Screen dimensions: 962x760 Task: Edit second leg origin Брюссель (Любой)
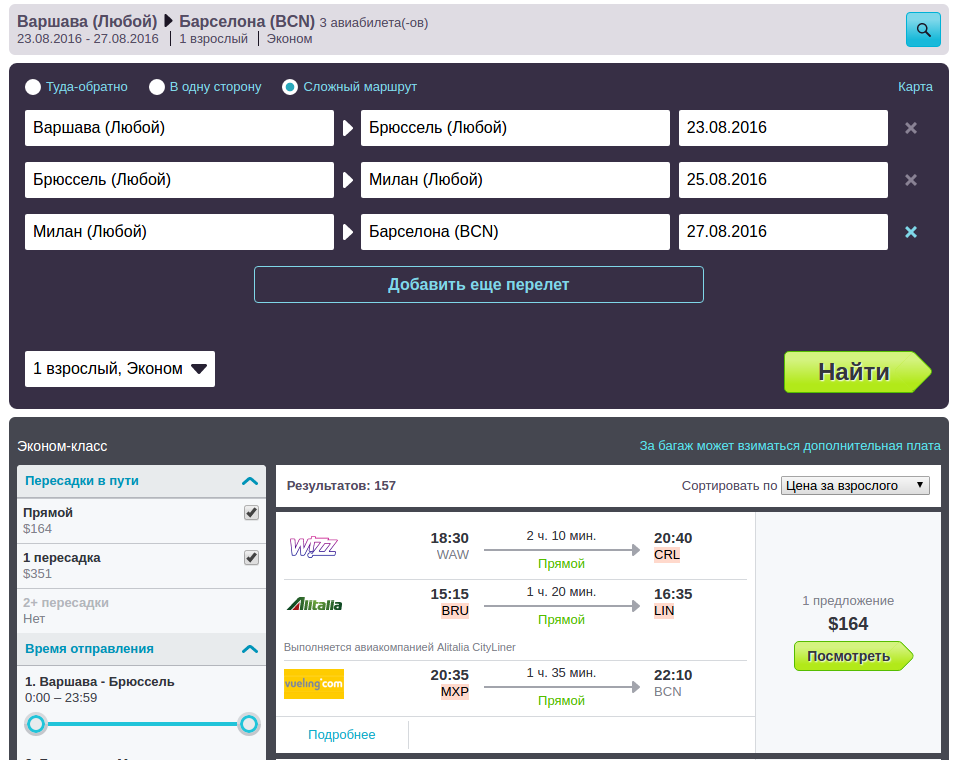(179, 180)
